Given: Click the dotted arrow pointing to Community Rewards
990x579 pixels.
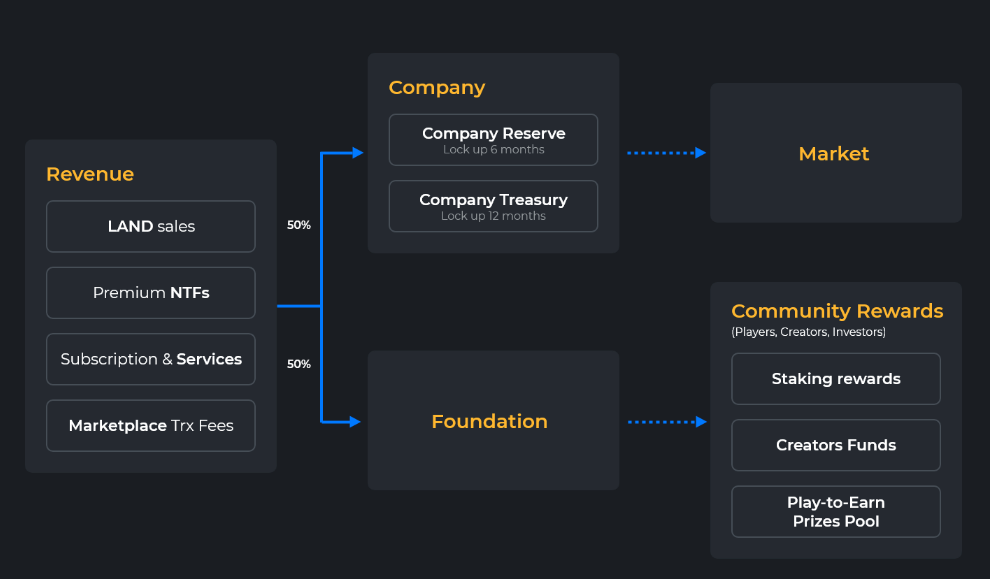Looking at the screenshot, I should [667, 422].
